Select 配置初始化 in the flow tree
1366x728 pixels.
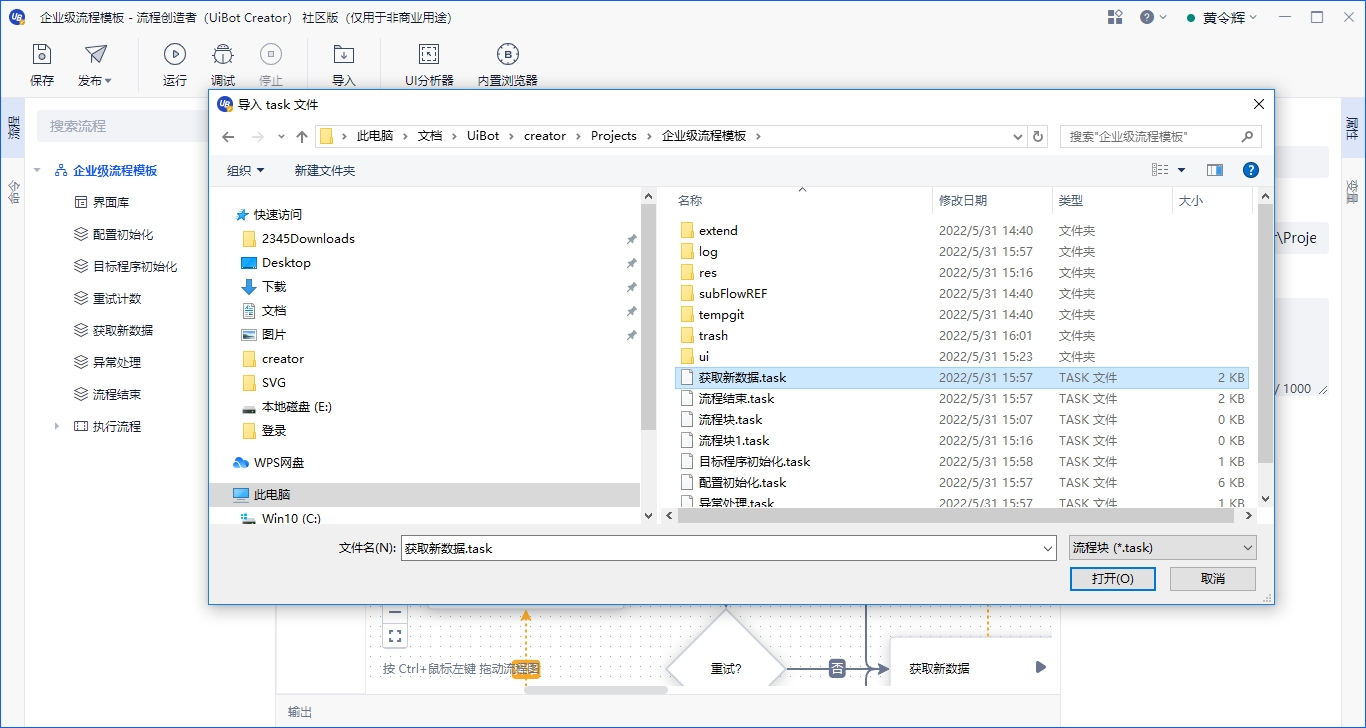click(x=123, y=234)
